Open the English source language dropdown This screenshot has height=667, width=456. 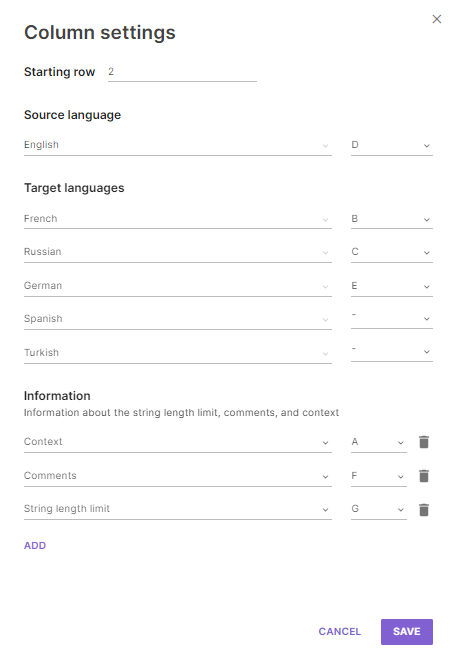click(177, 145)
